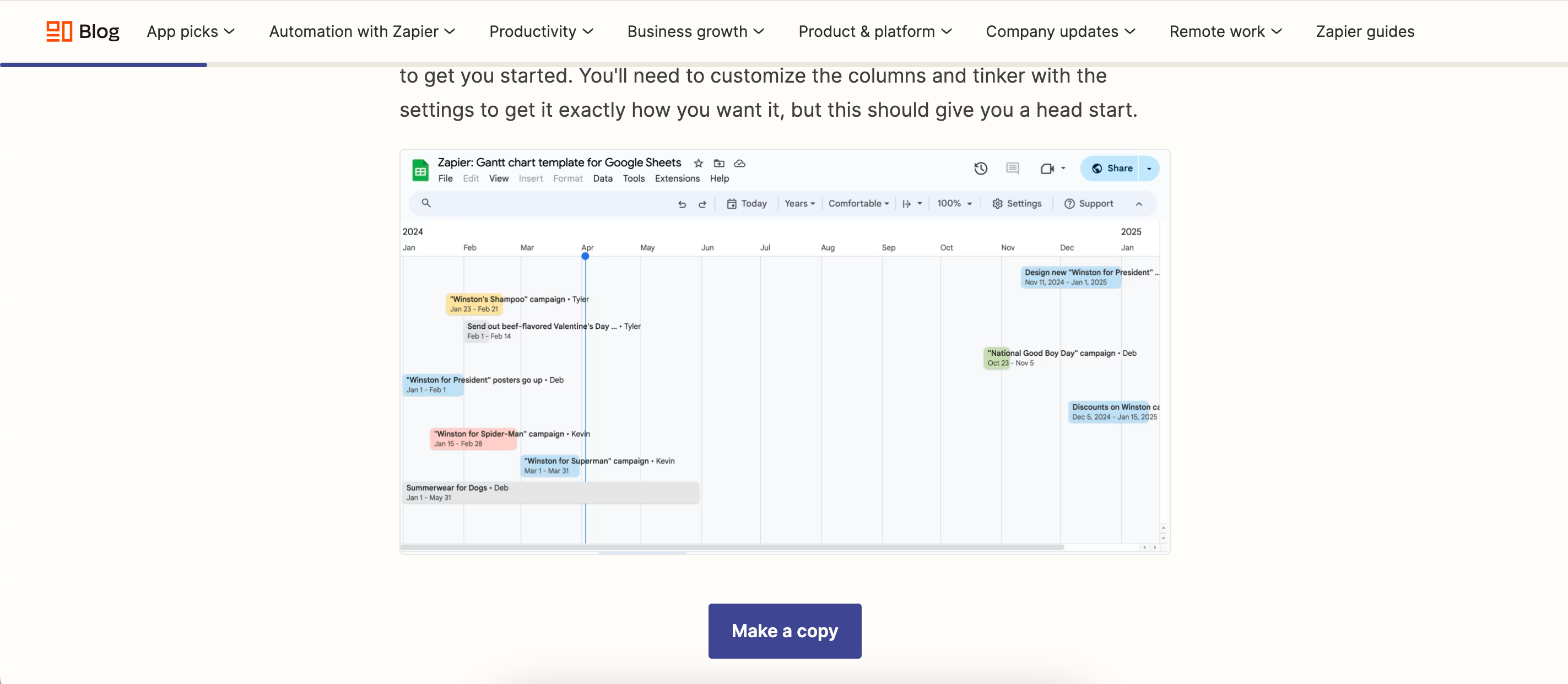Click the redo icon in toolbar

coord(702,205)
